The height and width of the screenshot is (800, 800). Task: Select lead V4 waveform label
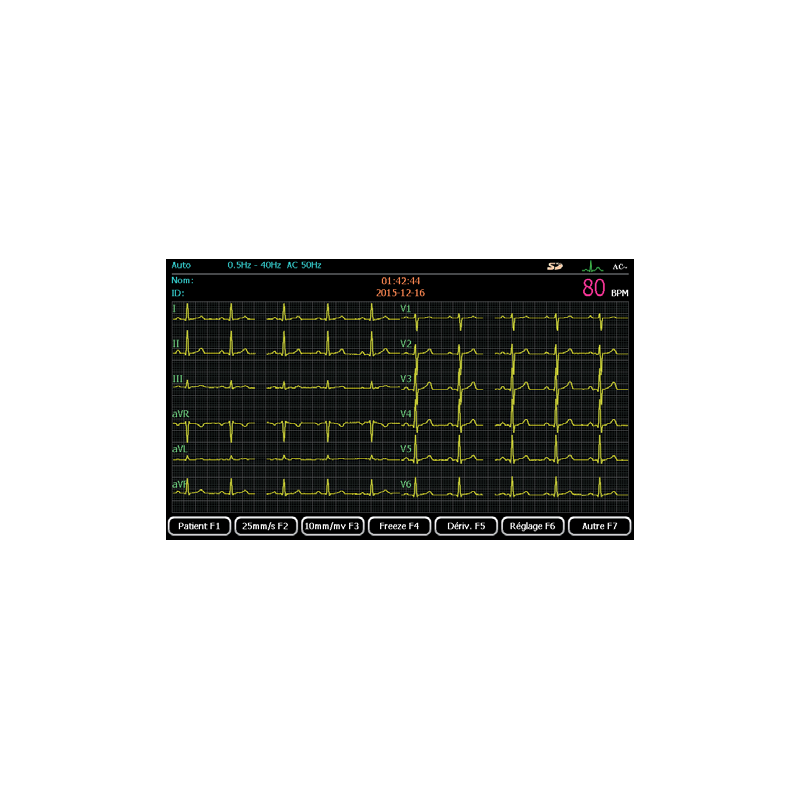click(x=406, y=414)
